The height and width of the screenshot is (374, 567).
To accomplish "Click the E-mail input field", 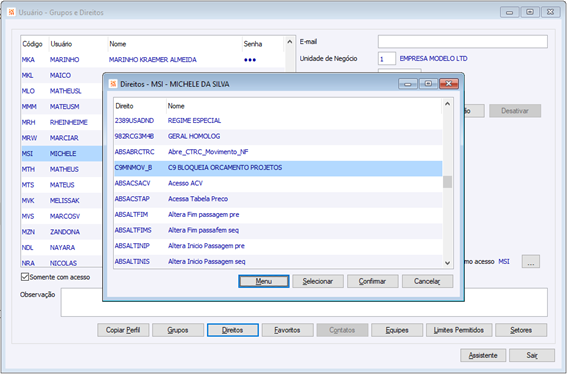I will pyautogui.click(x=462, y=42).
